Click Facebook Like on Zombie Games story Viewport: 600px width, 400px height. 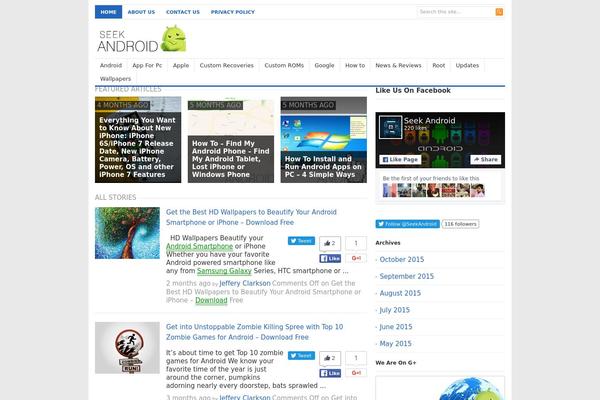click(x=330, y=373)
